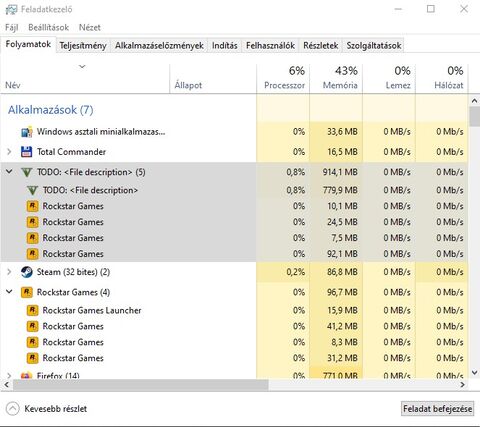Click the Kevesebb részlet link
This screenshot has height=427, width=480.
(x=56, y=409)
